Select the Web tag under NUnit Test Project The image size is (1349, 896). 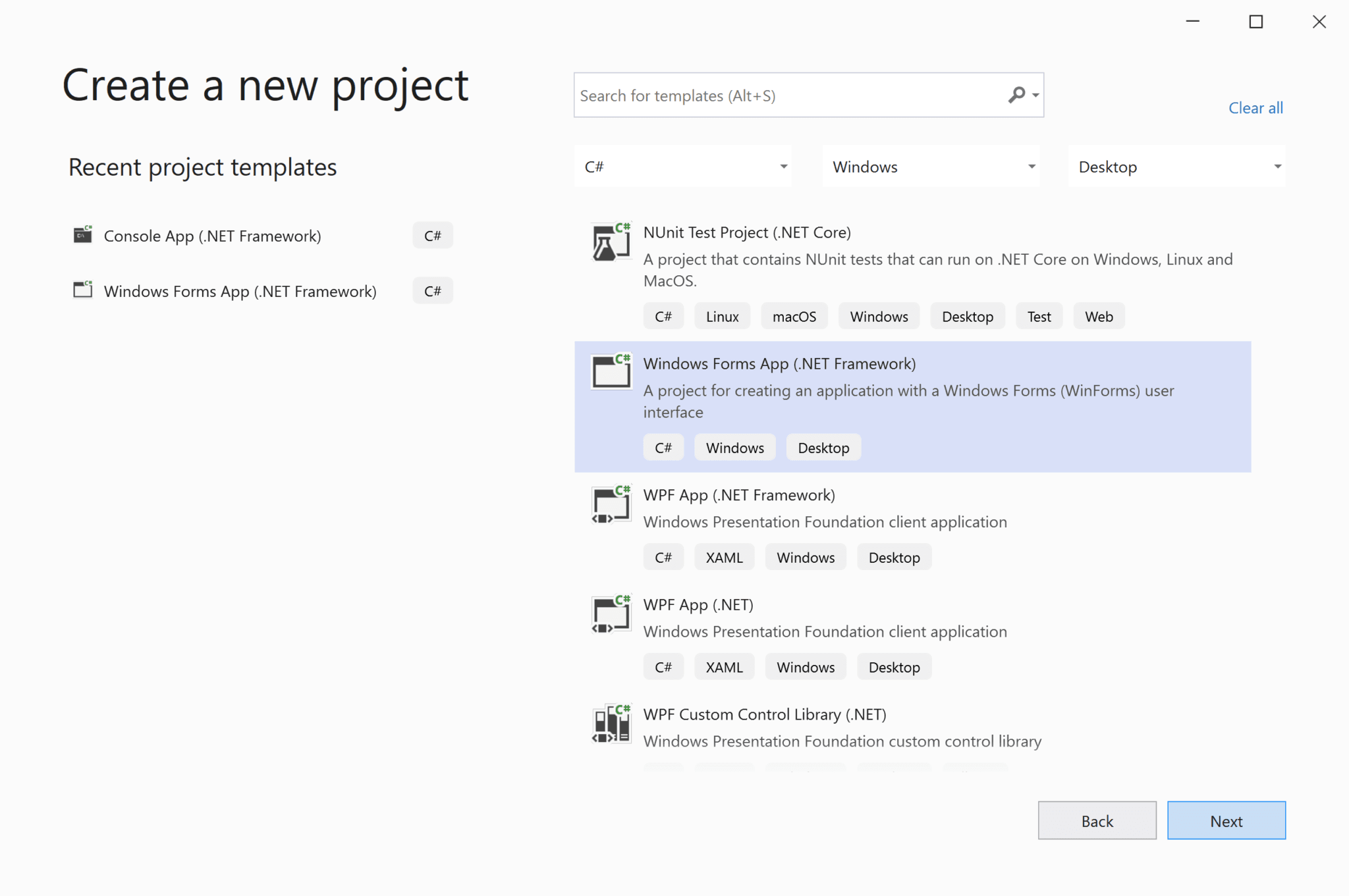[1099, 315]
